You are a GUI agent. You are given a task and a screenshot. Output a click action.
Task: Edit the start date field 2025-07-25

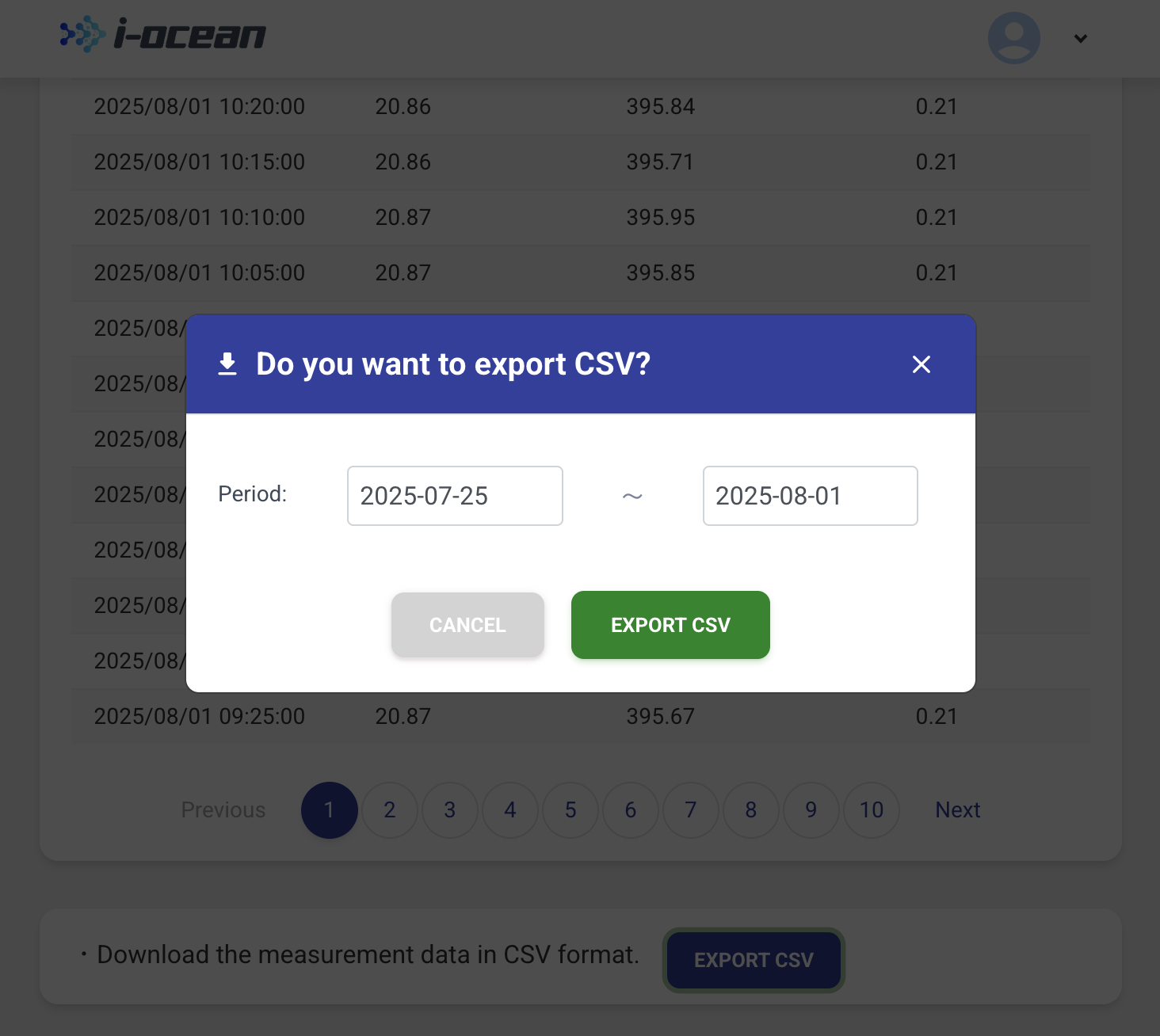click(455, 496)
